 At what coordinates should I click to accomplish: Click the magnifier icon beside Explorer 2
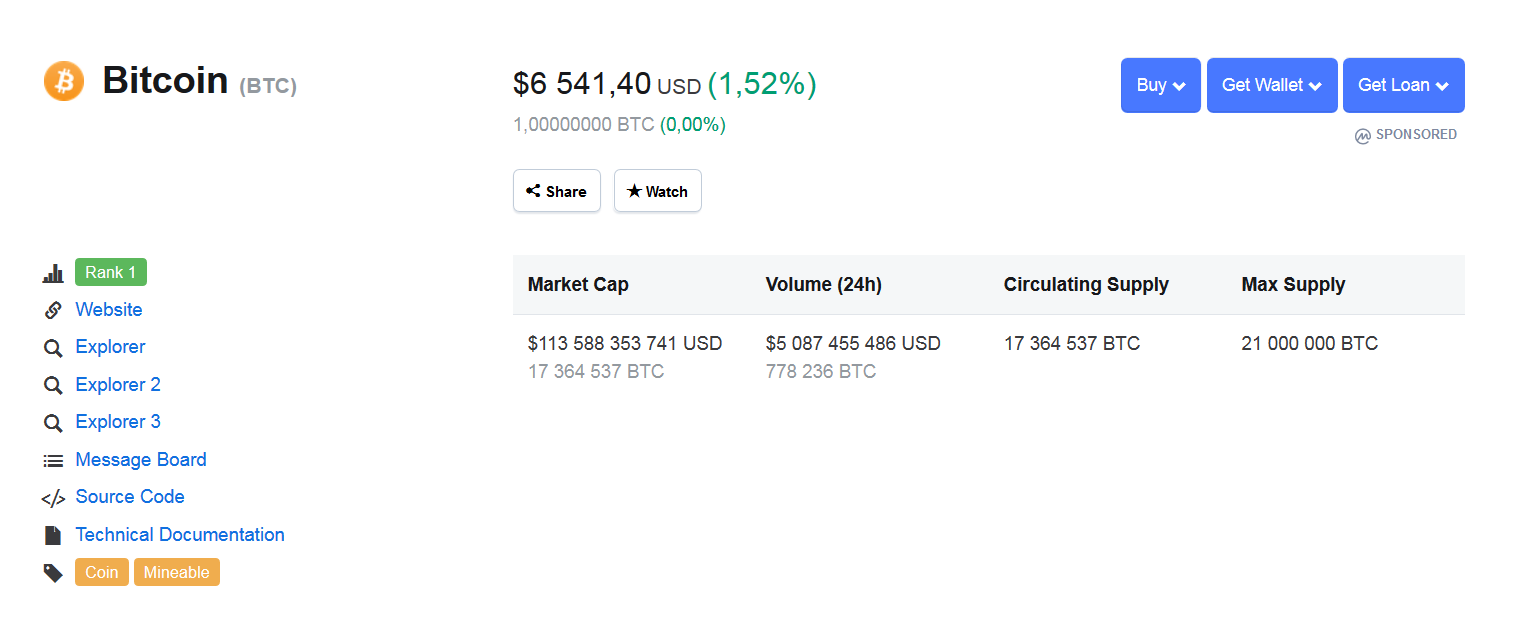point(53,385)
